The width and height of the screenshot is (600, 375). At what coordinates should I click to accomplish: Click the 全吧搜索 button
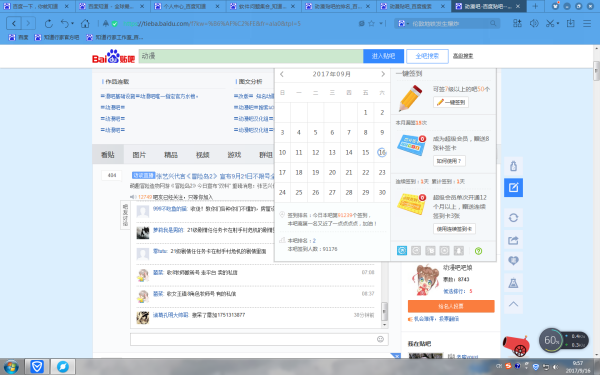point(427,56)
